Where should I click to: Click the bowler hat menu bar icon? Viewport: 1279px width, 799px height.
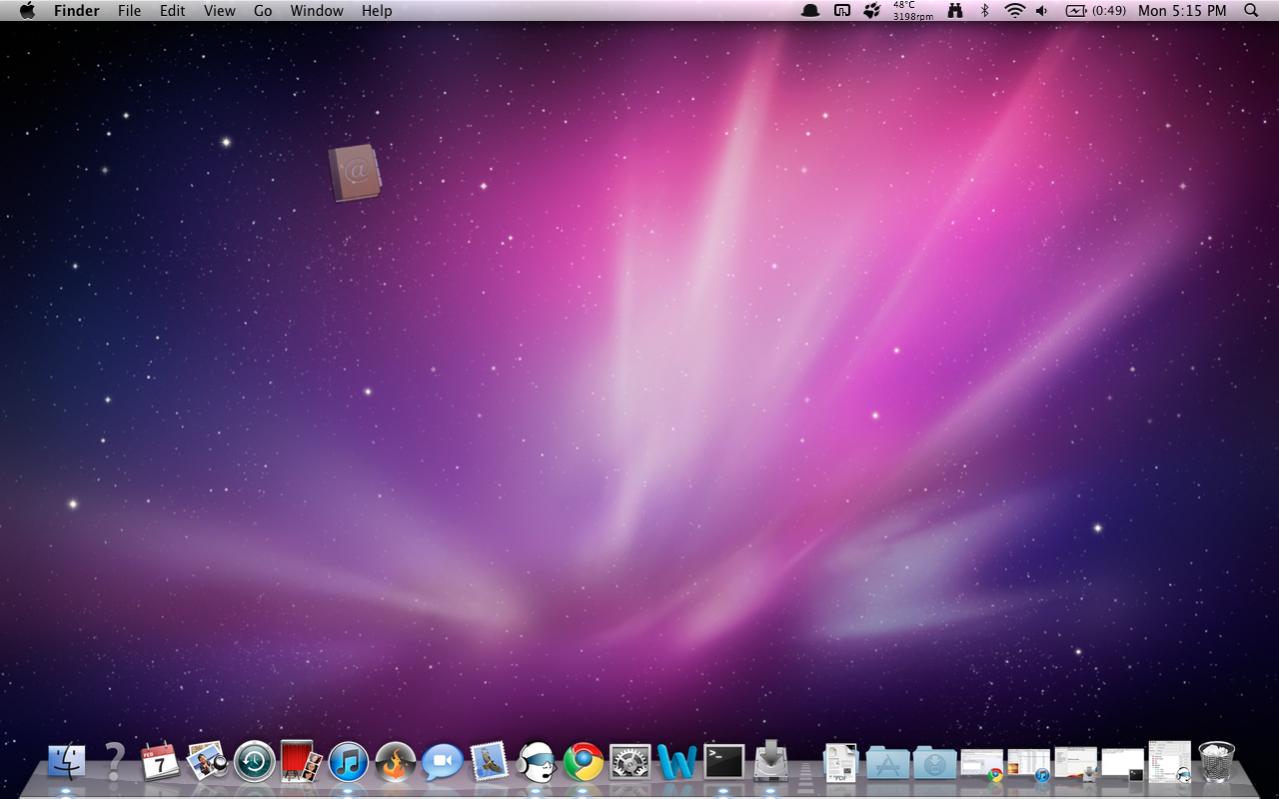tap(811, 10)
